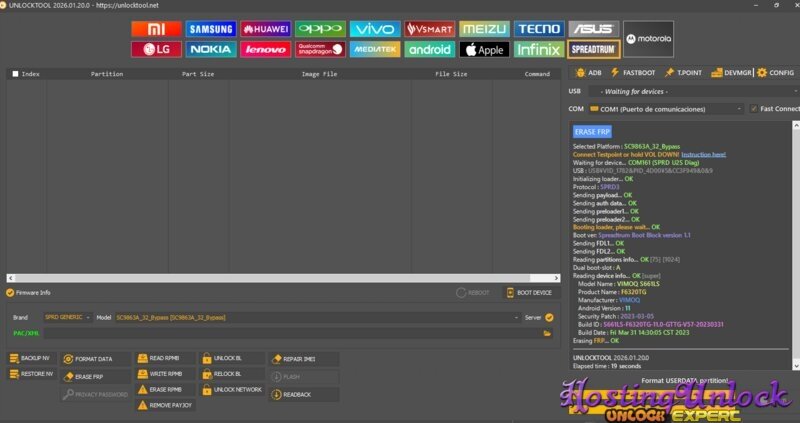Open the CONFIG gear settings
Viewport: 800px width, 423px height.
click(x=776, y=73)
